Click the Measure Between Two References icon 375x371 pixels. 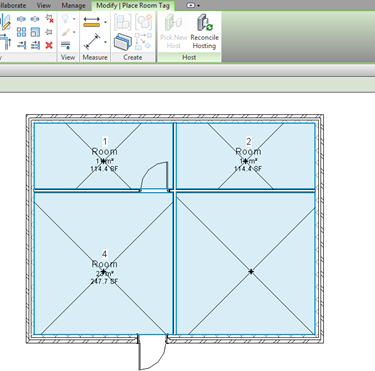[92, 22]
